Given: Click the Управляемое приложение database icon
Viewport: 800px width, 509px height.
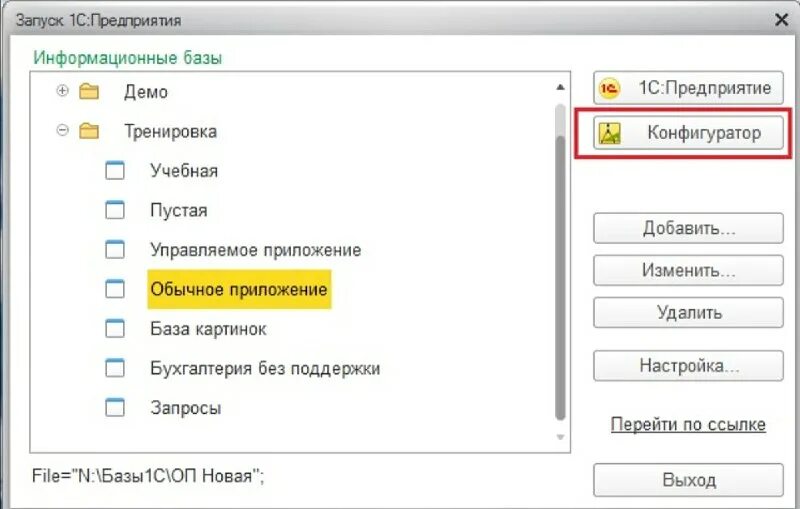Looking at the screenshot, I should (x=115, y=249).
